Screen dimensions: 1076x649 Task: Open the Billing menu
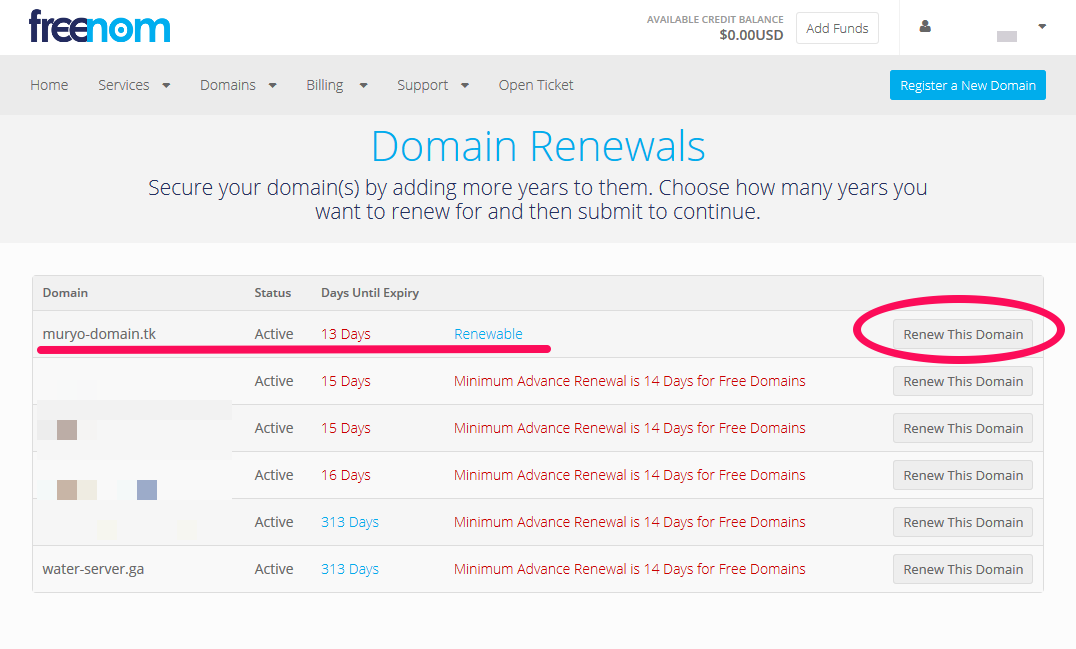pos(336,85)
